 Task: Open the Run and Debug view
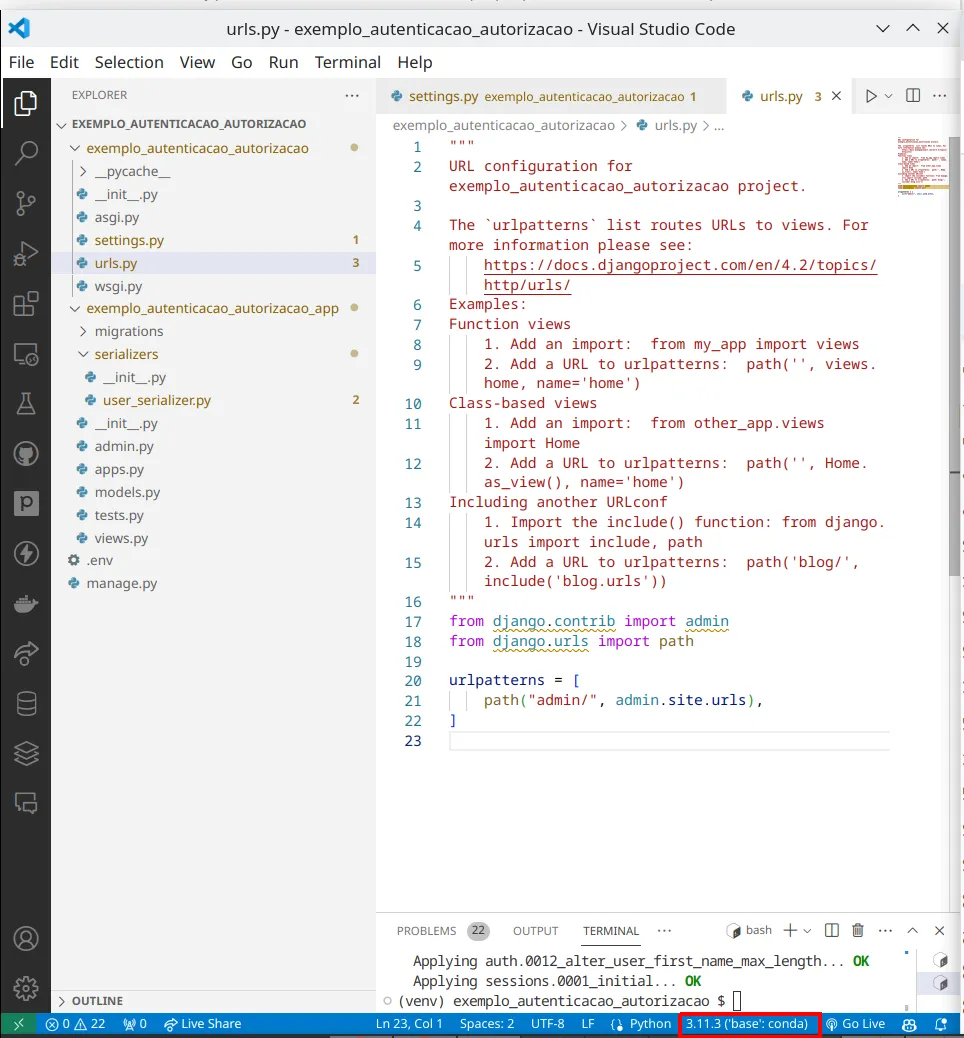(x=26, y=254)
